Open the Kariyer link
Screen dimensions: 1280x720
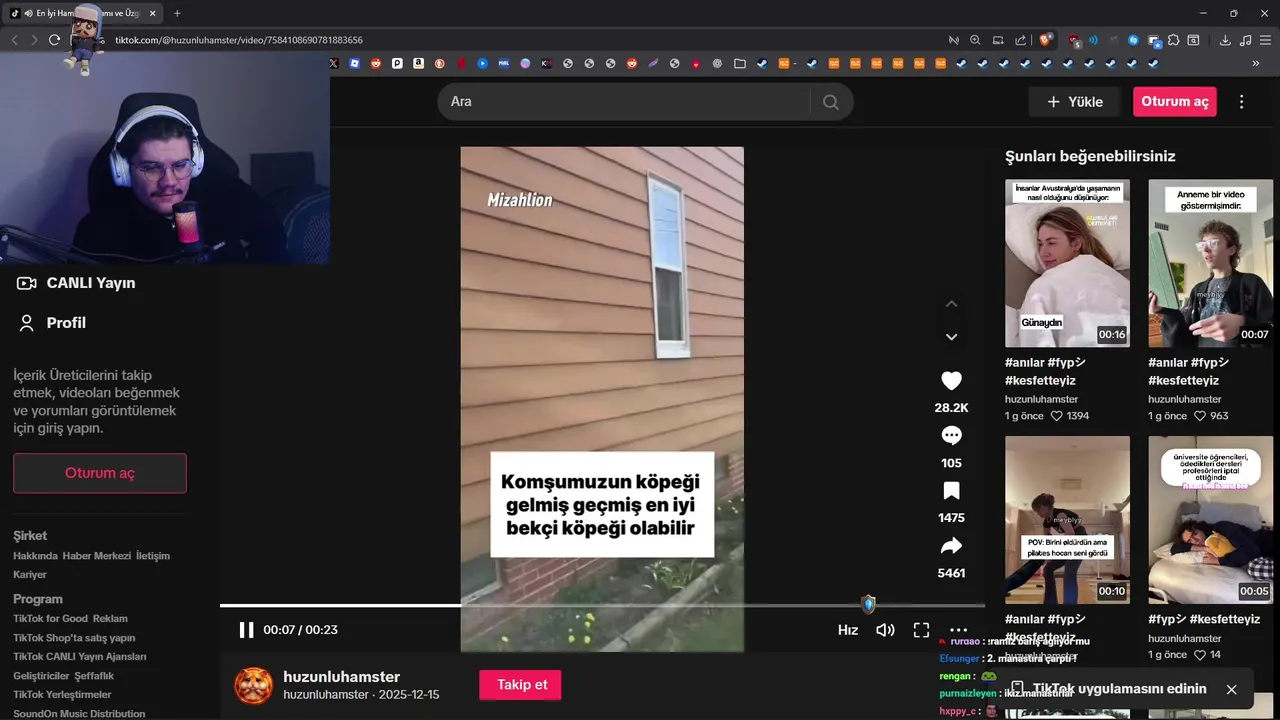[x=30, y=575]
